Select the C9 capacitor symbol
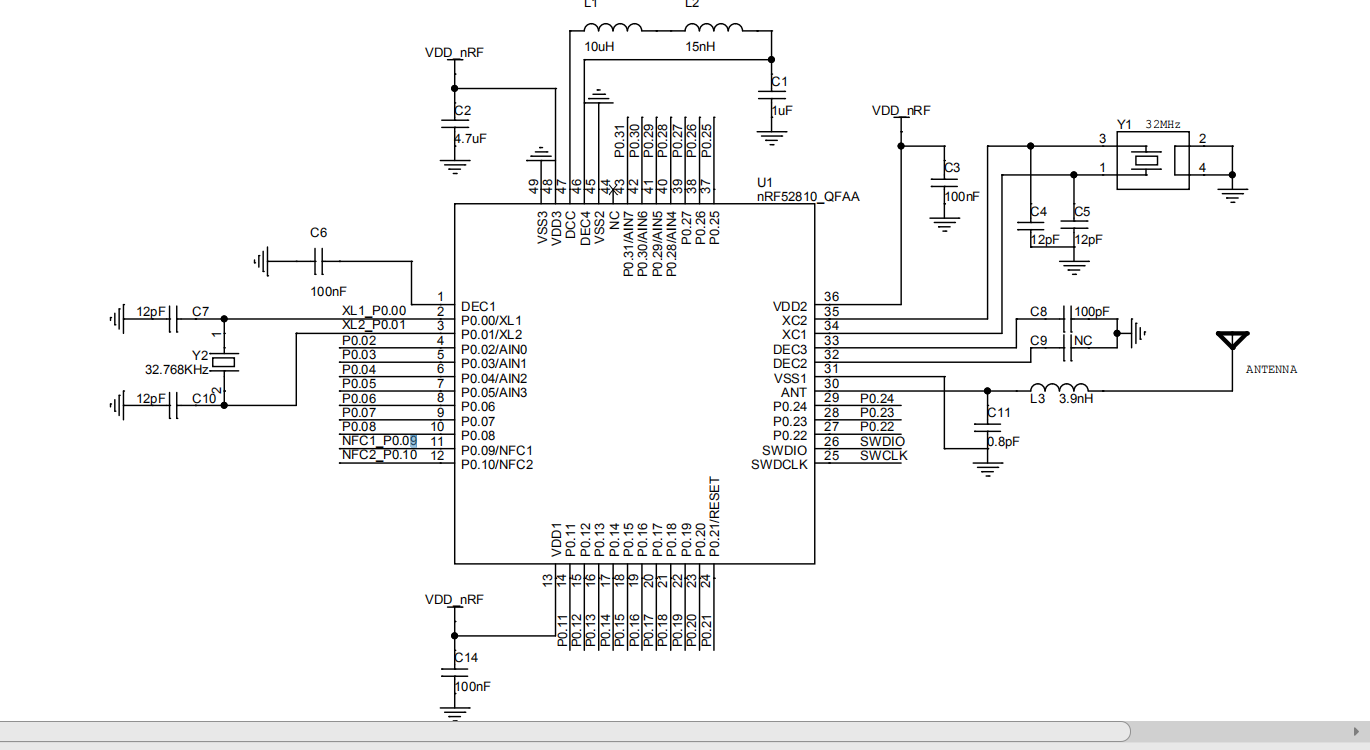This screenshot has width=1370, height=750. (1068, 347)
